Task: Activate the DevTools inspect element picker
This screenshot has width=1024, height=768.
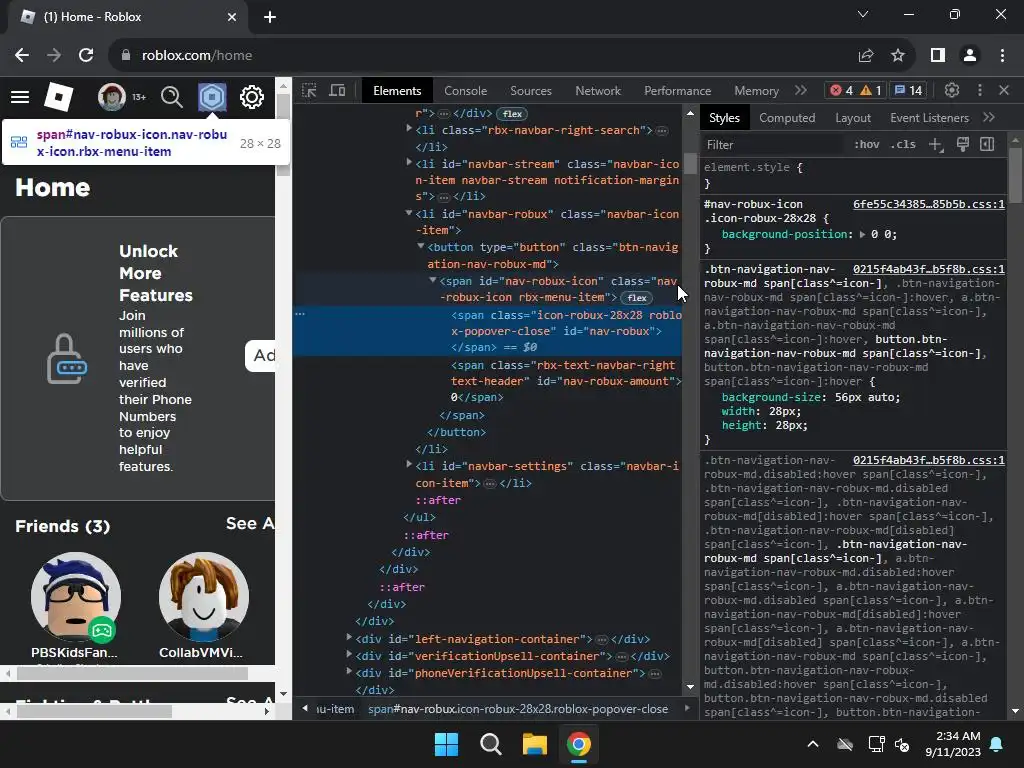Action: (x=310, y=91)
